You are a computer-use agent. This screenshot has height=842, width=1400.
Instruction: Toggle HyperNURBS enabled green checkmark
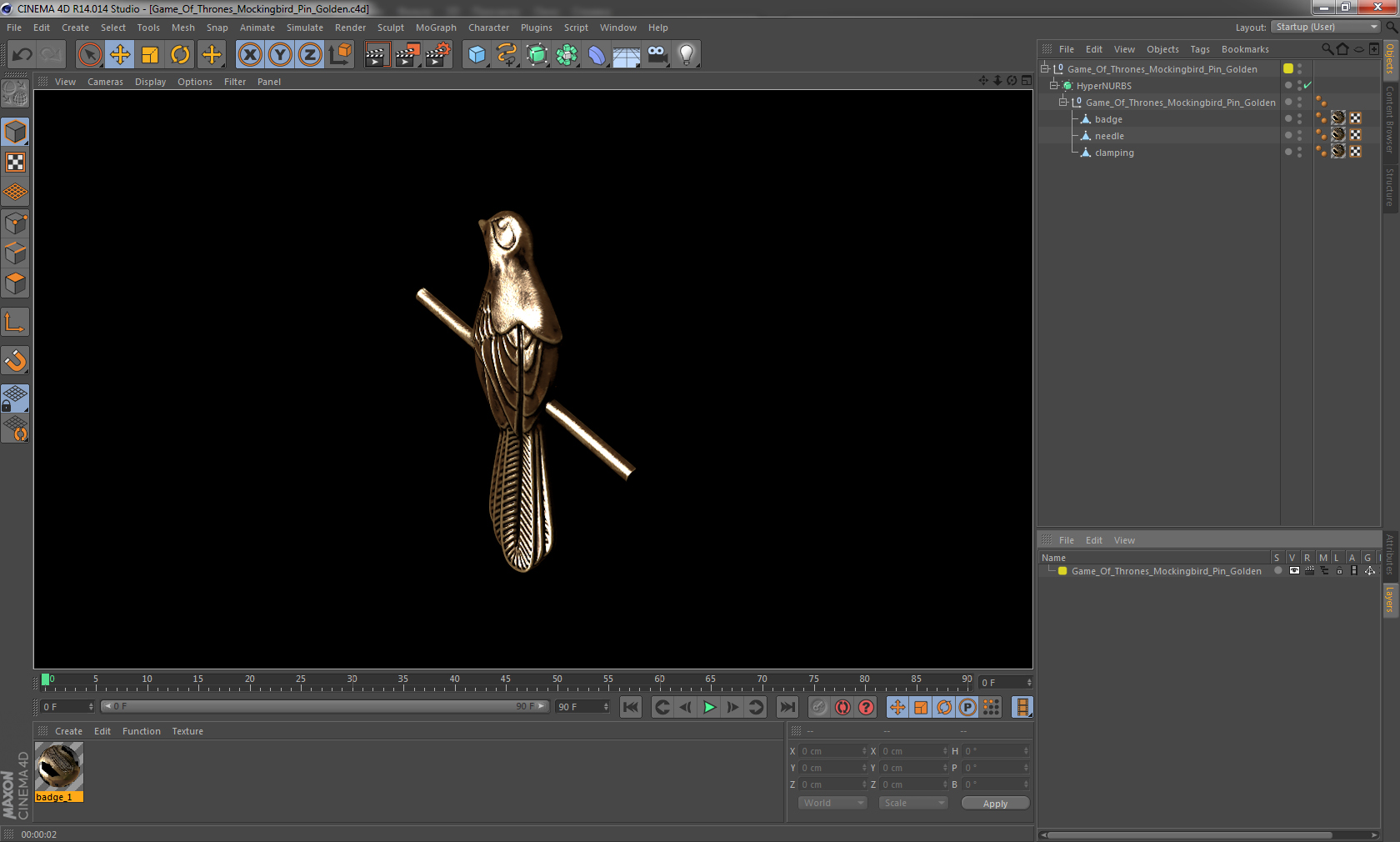pyautogui.click(x=1307, y=85)
